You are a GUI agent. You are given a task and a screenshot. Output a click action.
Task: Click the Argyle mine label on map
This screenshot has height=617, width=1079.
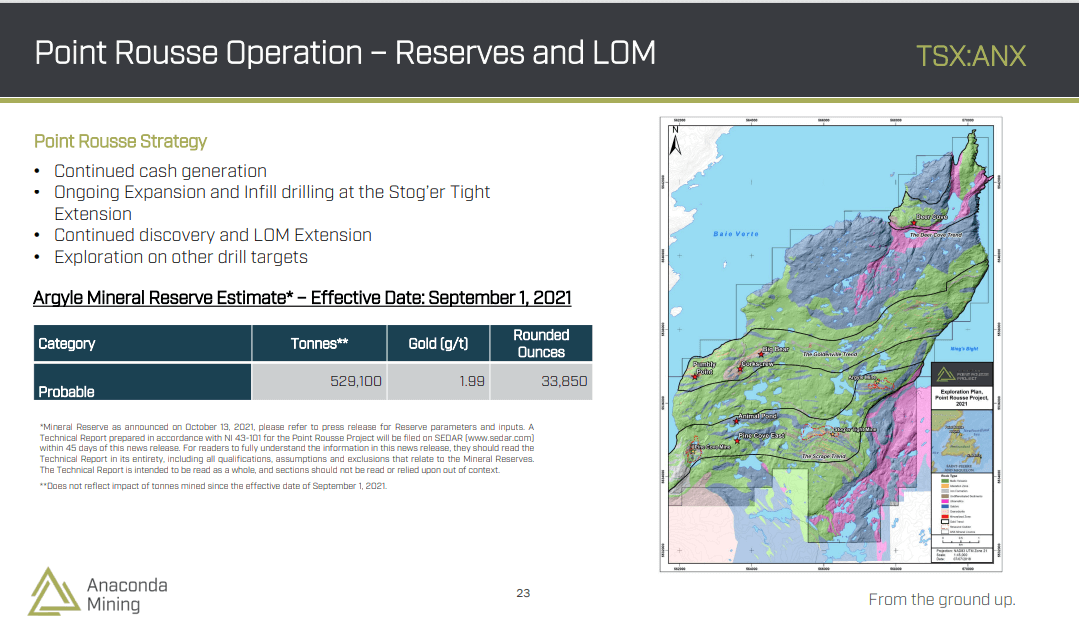(x=862, y=378)
